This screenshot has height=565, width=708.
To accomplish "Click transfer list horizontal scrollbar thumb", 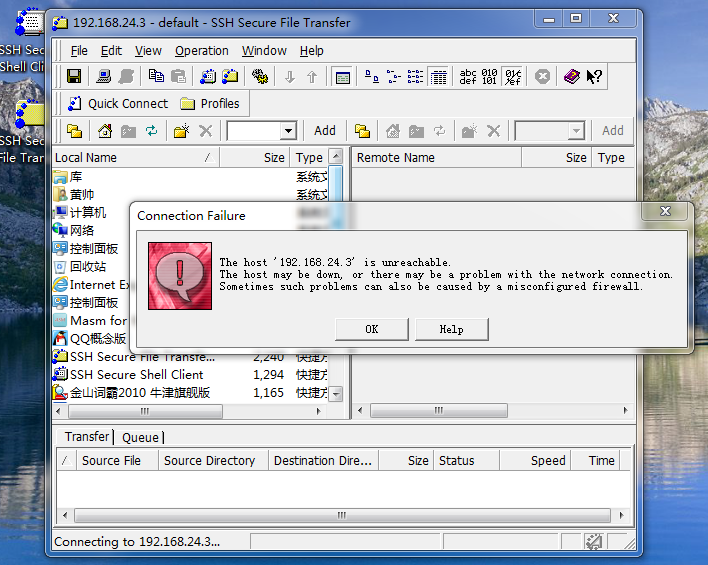I will pyautogui.click(x=342, y=515).
